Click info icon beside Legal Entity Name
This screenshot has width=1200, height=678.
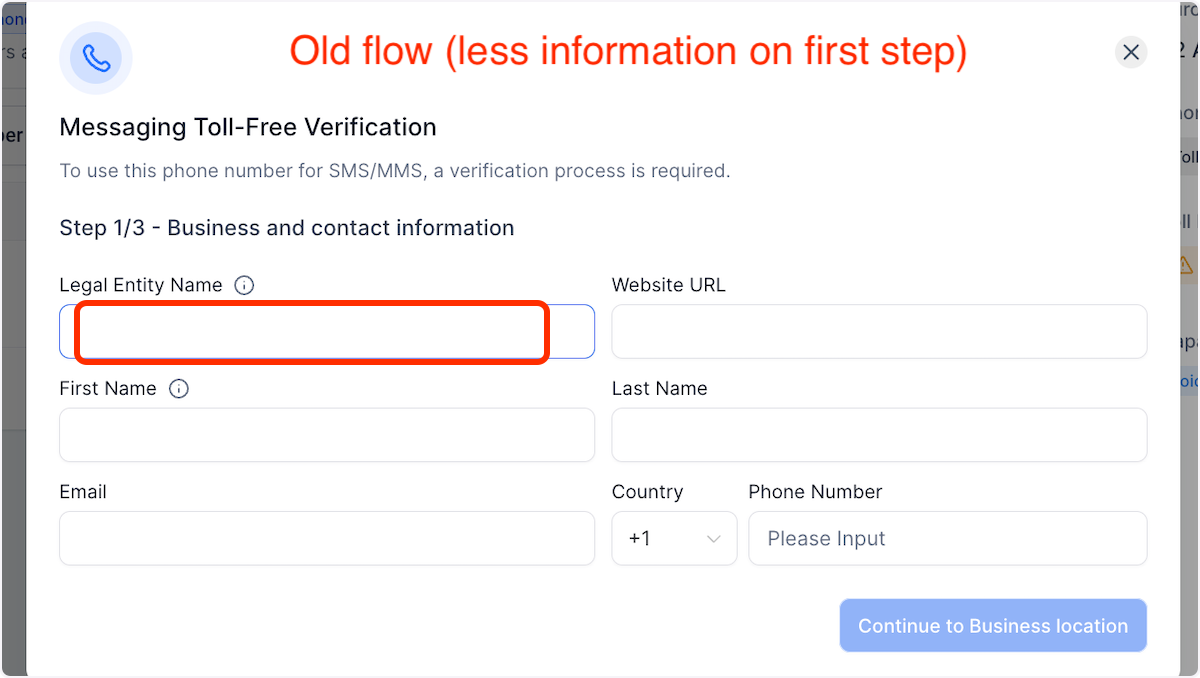click(244, 285)
